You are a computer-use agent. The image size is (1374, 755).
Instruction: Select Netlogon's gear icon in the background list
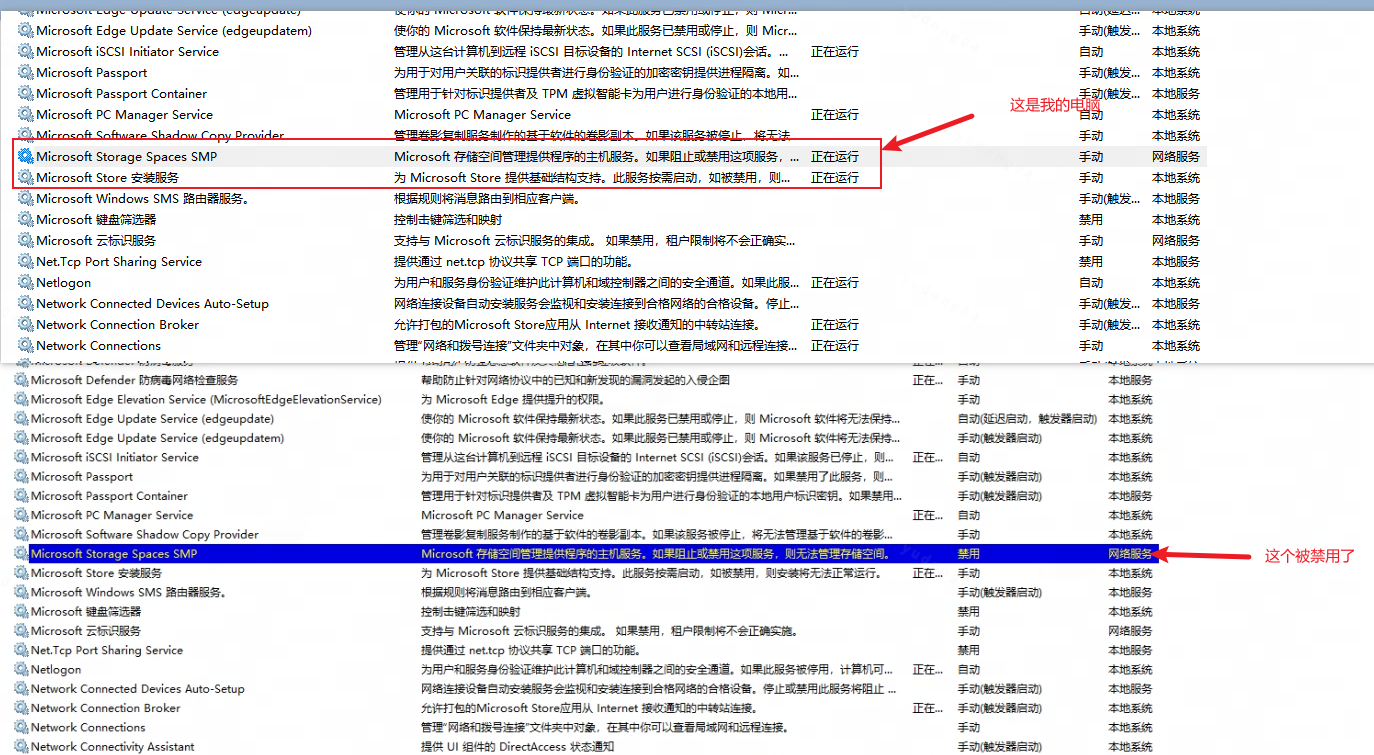[x=22, y=669]
